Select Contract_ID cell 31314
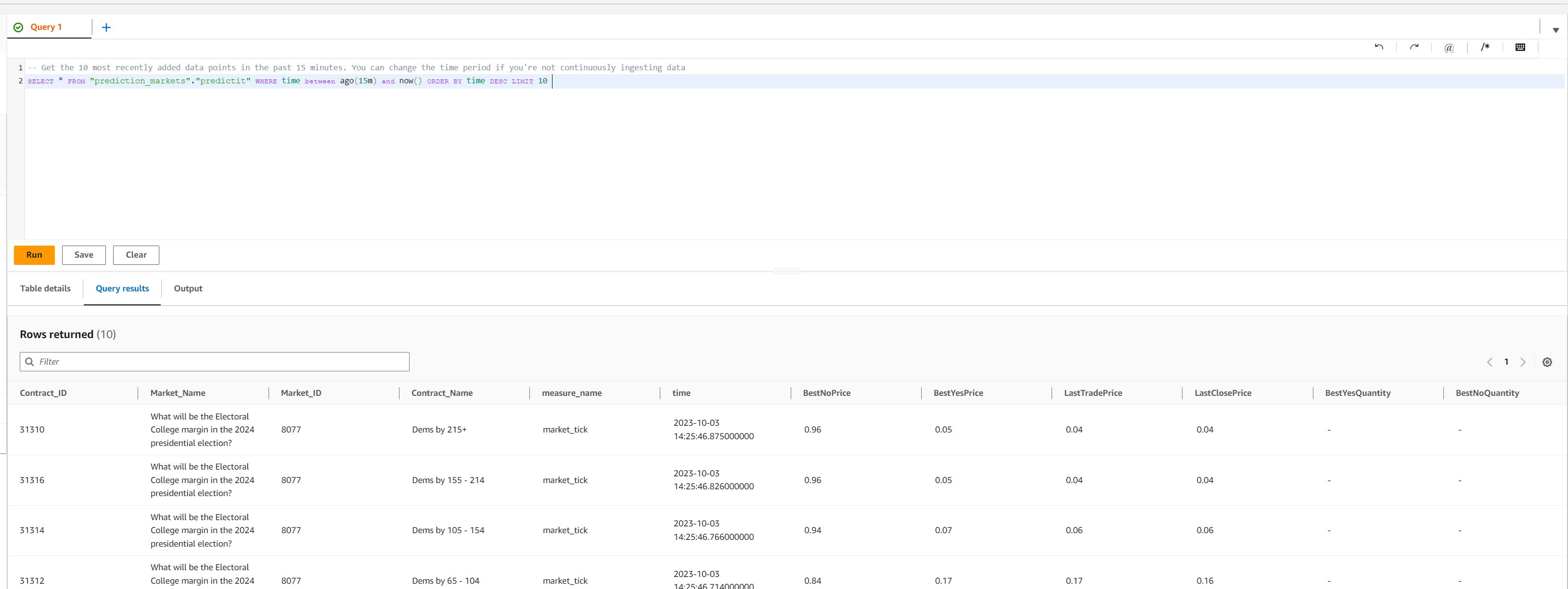Image resolution: width=1568 pixels, height=589 pixels. (x=32, y=530)
